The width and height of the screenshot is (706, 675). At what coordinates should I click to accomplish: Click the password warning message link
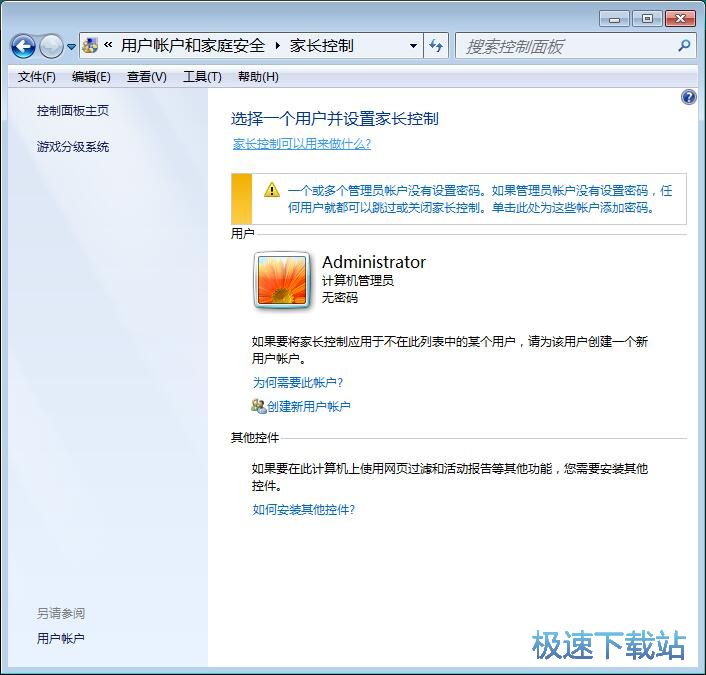coord(480,199)
